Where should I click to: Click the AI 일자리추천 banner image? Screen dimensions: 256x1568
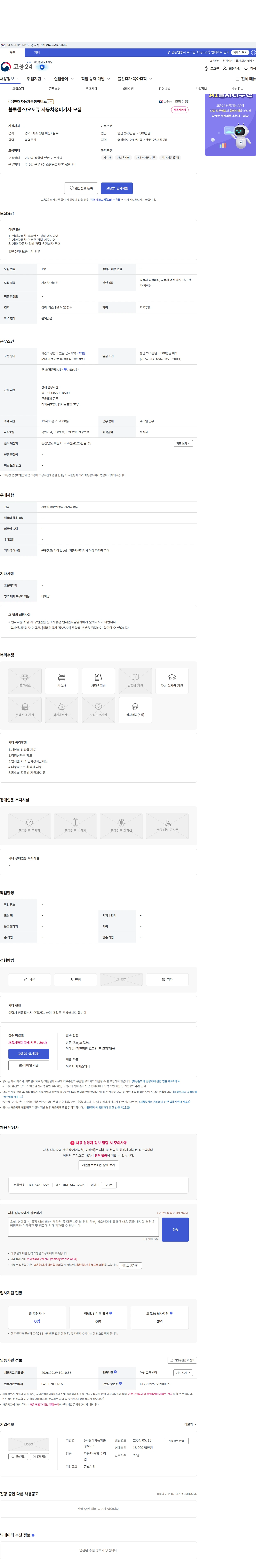(230, 125)
